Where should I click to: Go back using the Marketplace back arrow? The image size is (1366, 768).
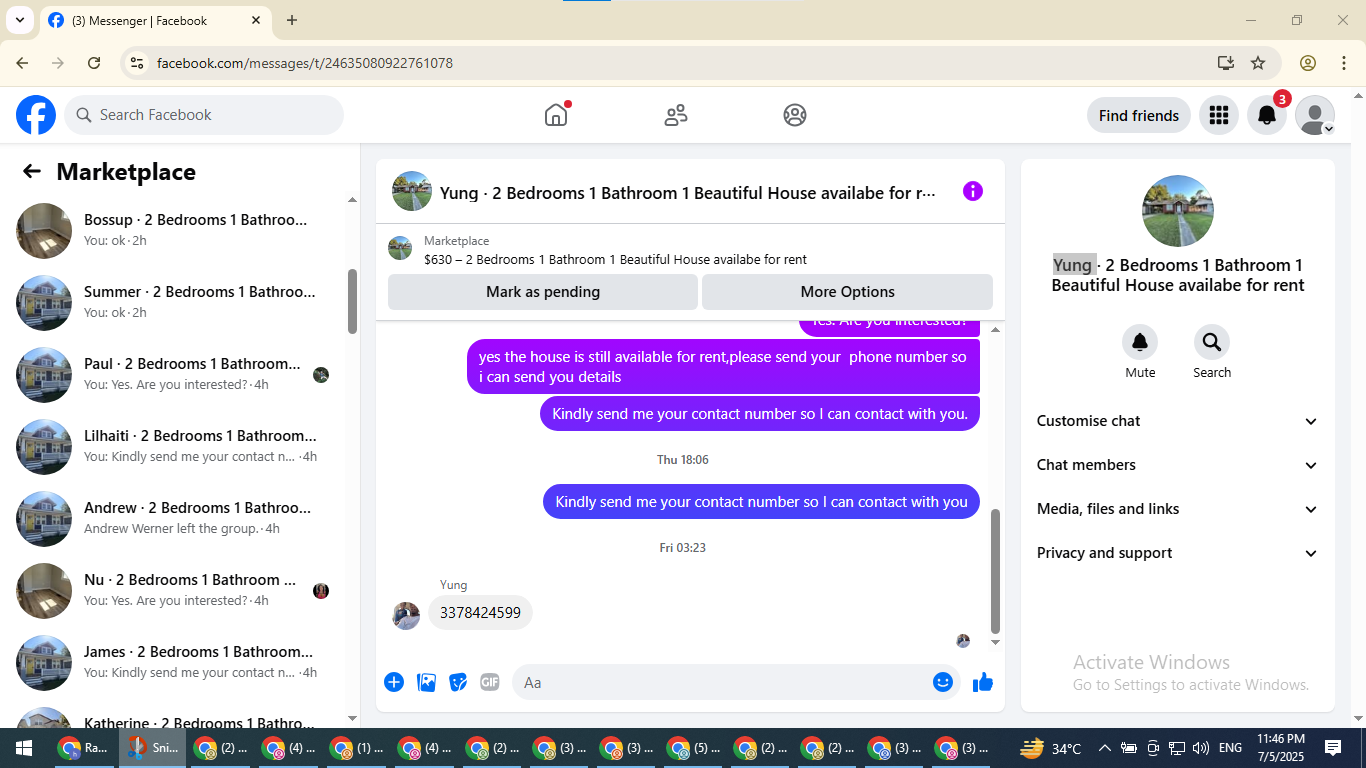tap(32, 171)
